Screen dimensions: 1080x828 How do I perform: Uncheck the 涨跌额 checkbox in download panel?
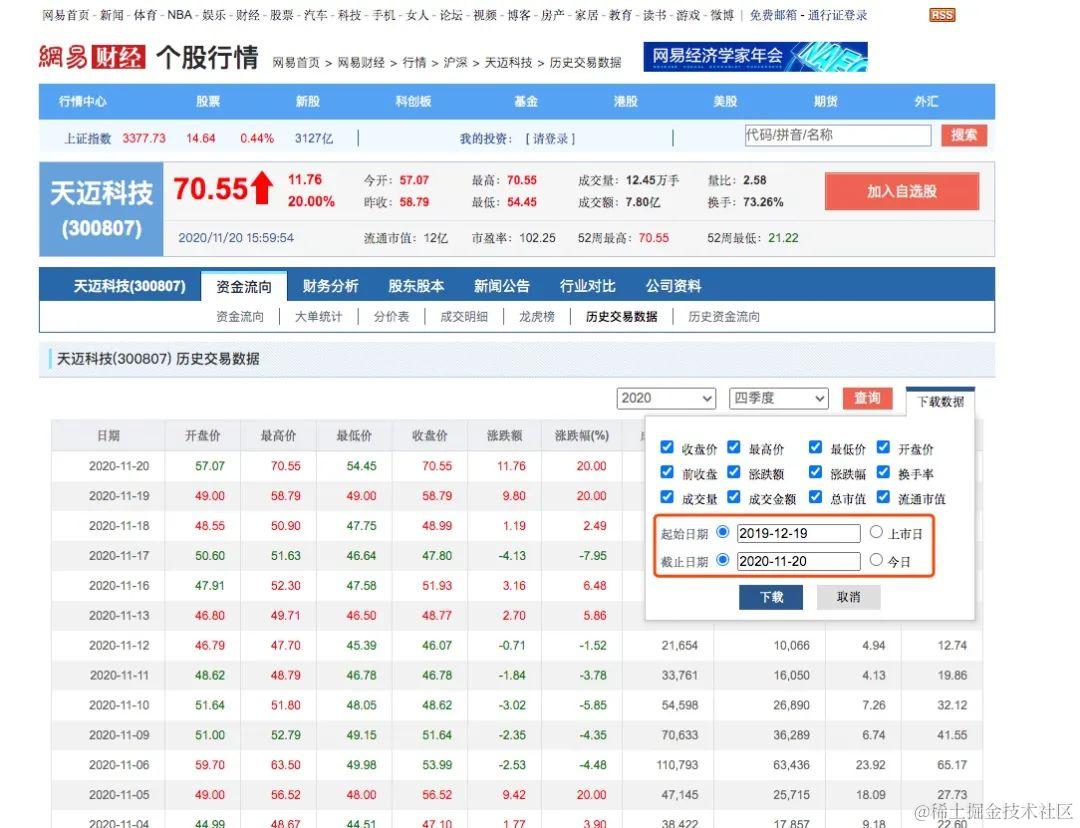point(734,472)
